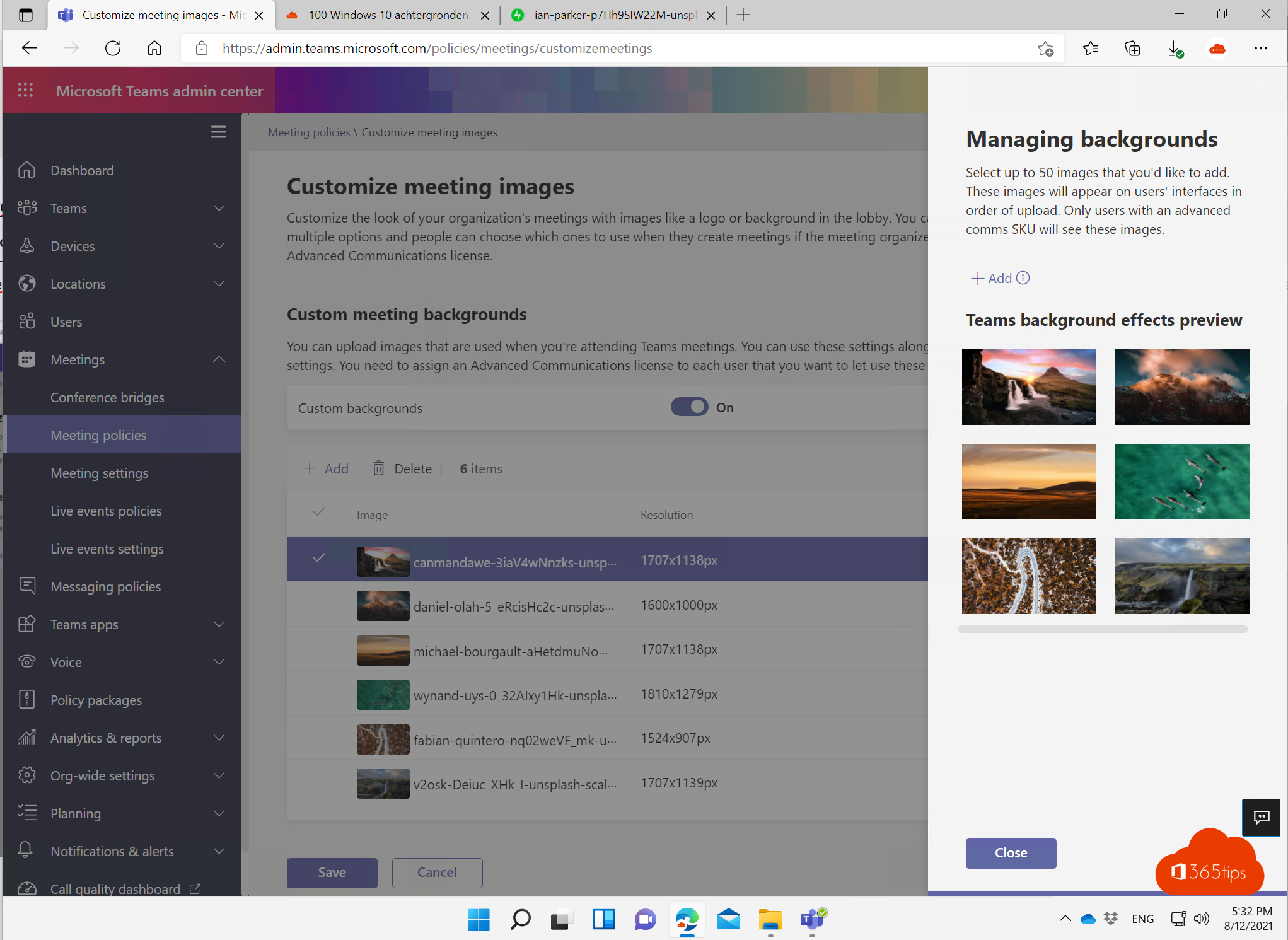1288x940 pixels.
Task: Select the mountain waterfall background thumbnail
Action: click(1029, 387)
